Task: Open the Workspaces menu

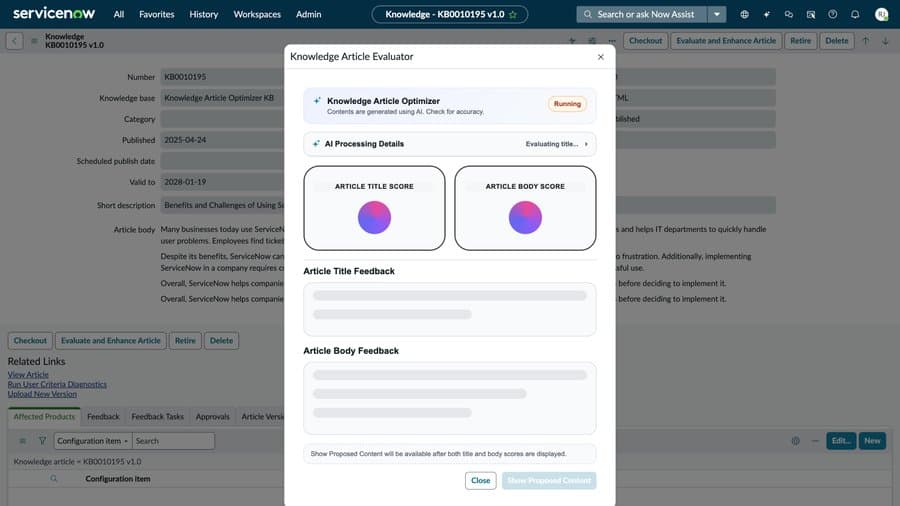Action: tap(257, 14)
